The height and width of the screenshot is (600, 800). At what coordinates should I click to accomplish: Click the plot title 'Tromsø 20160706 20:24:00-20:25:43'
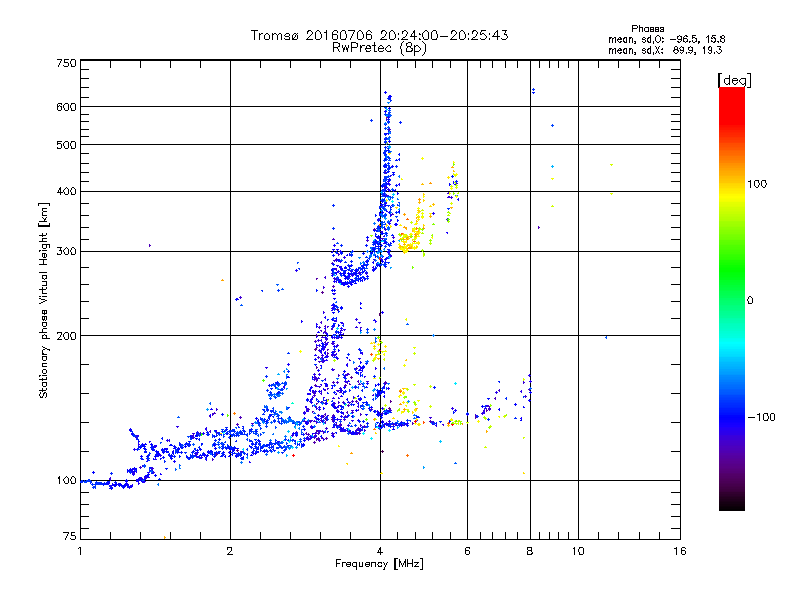pyautogui.click(x=379, y=35)
